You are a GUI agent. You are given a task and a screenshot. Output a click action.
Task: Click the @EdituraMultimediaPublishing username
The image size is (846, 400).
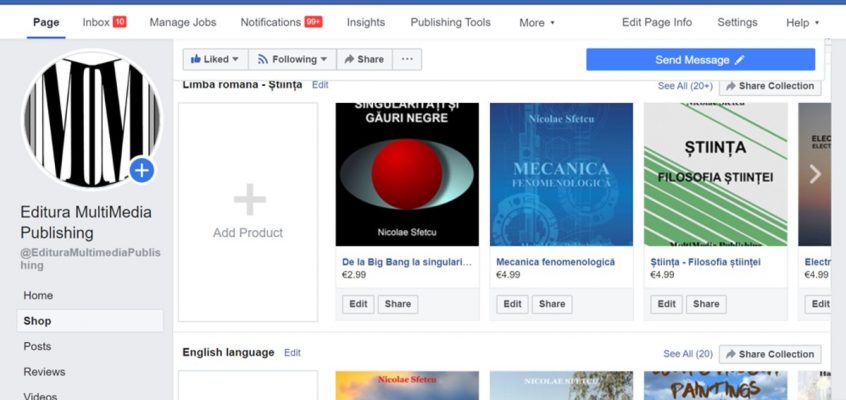90,259
